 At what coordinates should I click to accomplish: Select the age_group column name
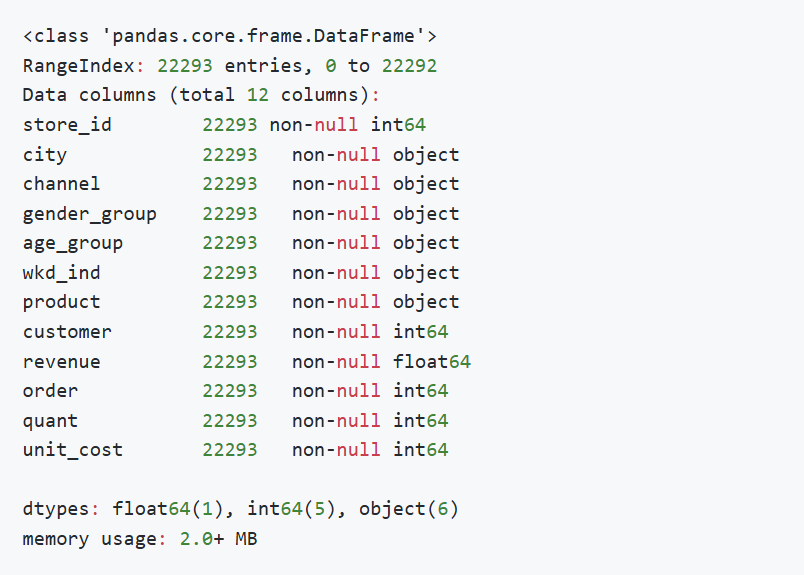click(73, 243)
